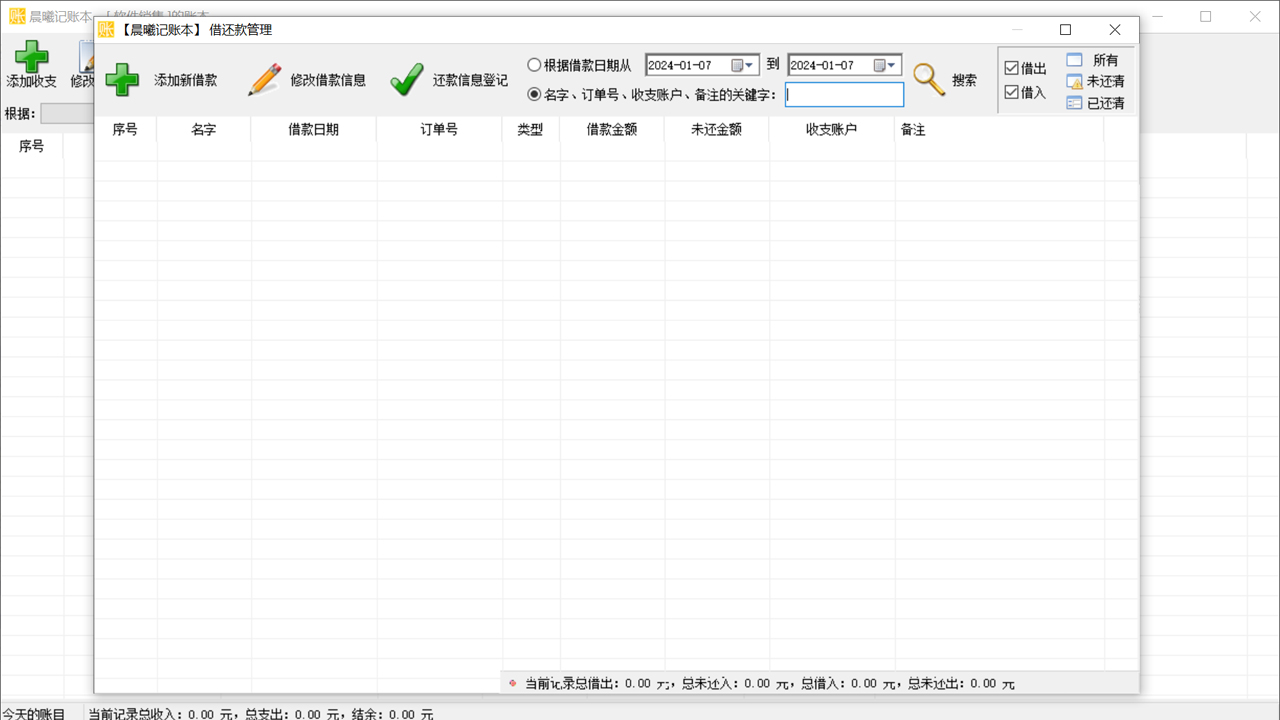Click the pencil 修改借款信息 icon
This screenshot has width=1280, height=720.
[x=265, y=80]
